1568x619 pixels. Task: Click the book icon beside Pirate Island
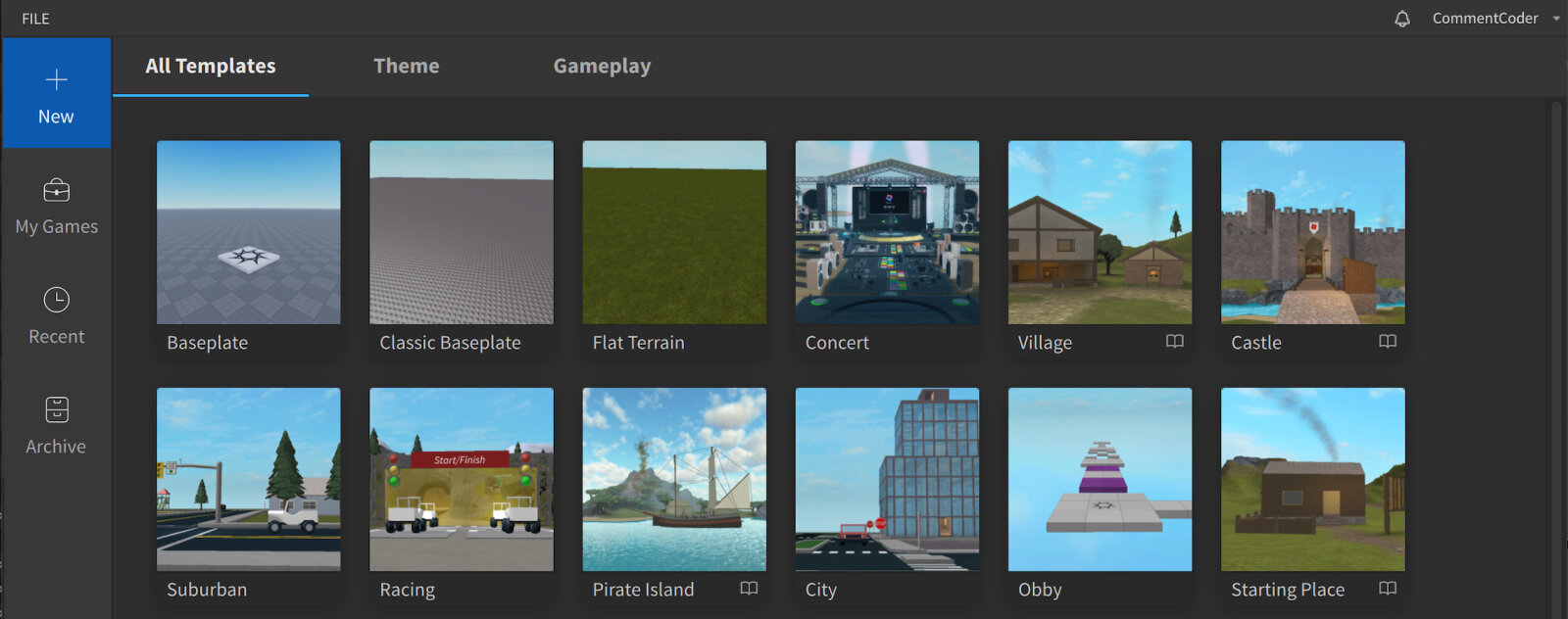click(x=749, y=588)
